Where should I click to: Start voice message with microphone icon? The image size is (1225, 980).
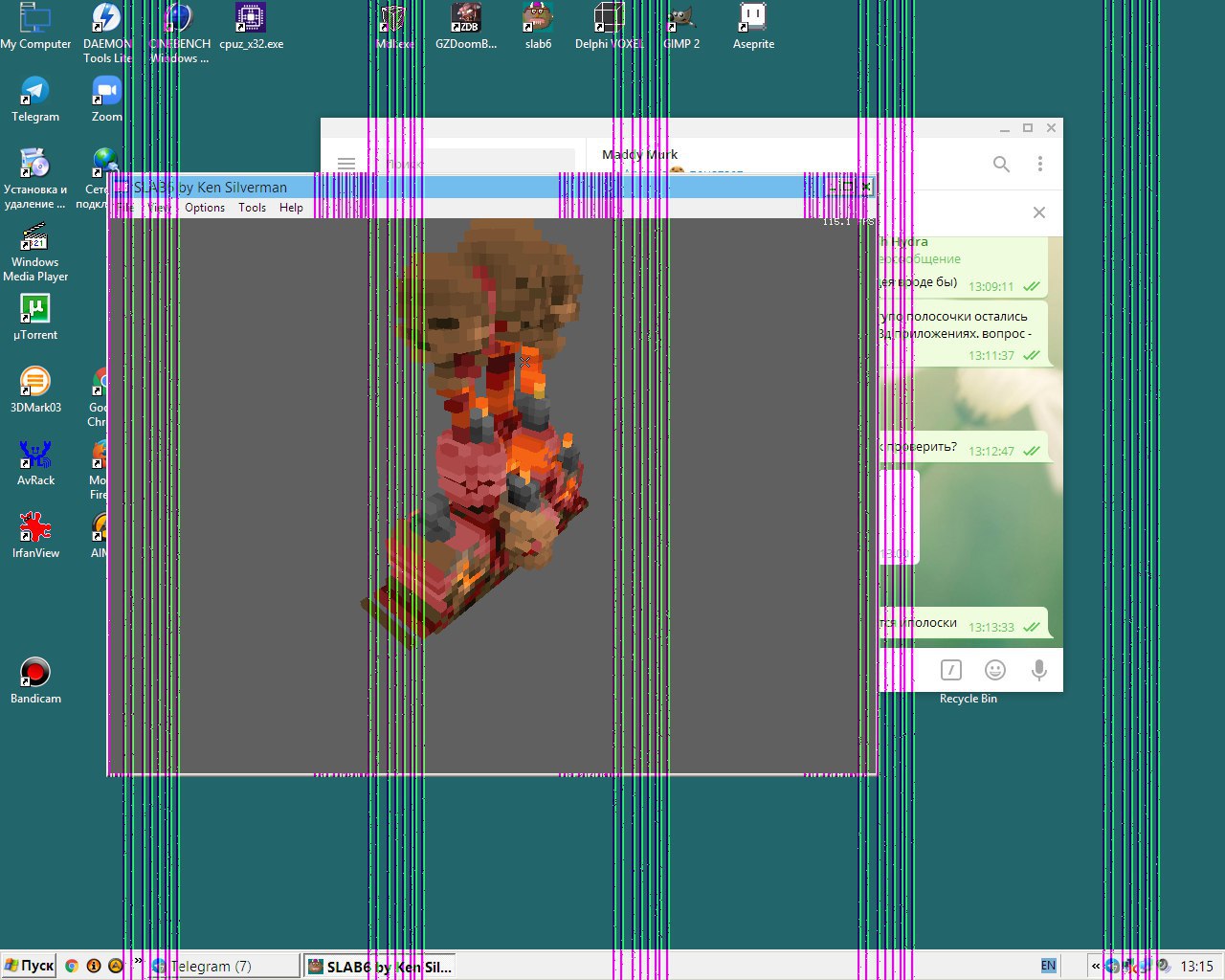coord(1039,670)
